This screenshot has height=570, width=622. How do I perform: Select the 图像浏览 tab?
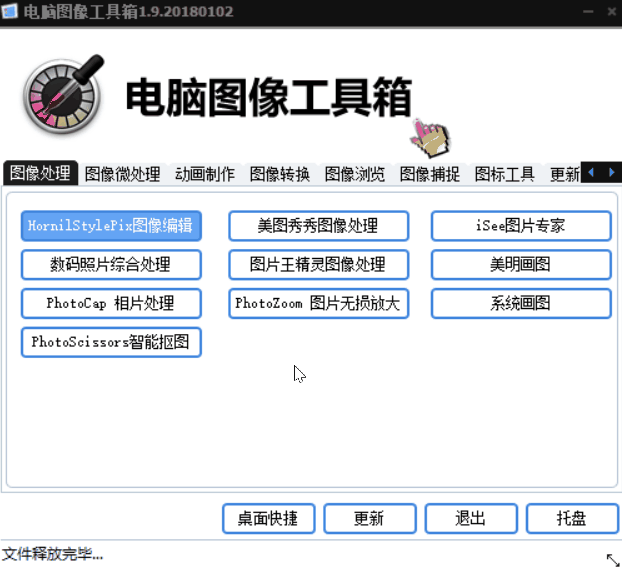coord(355,174)
